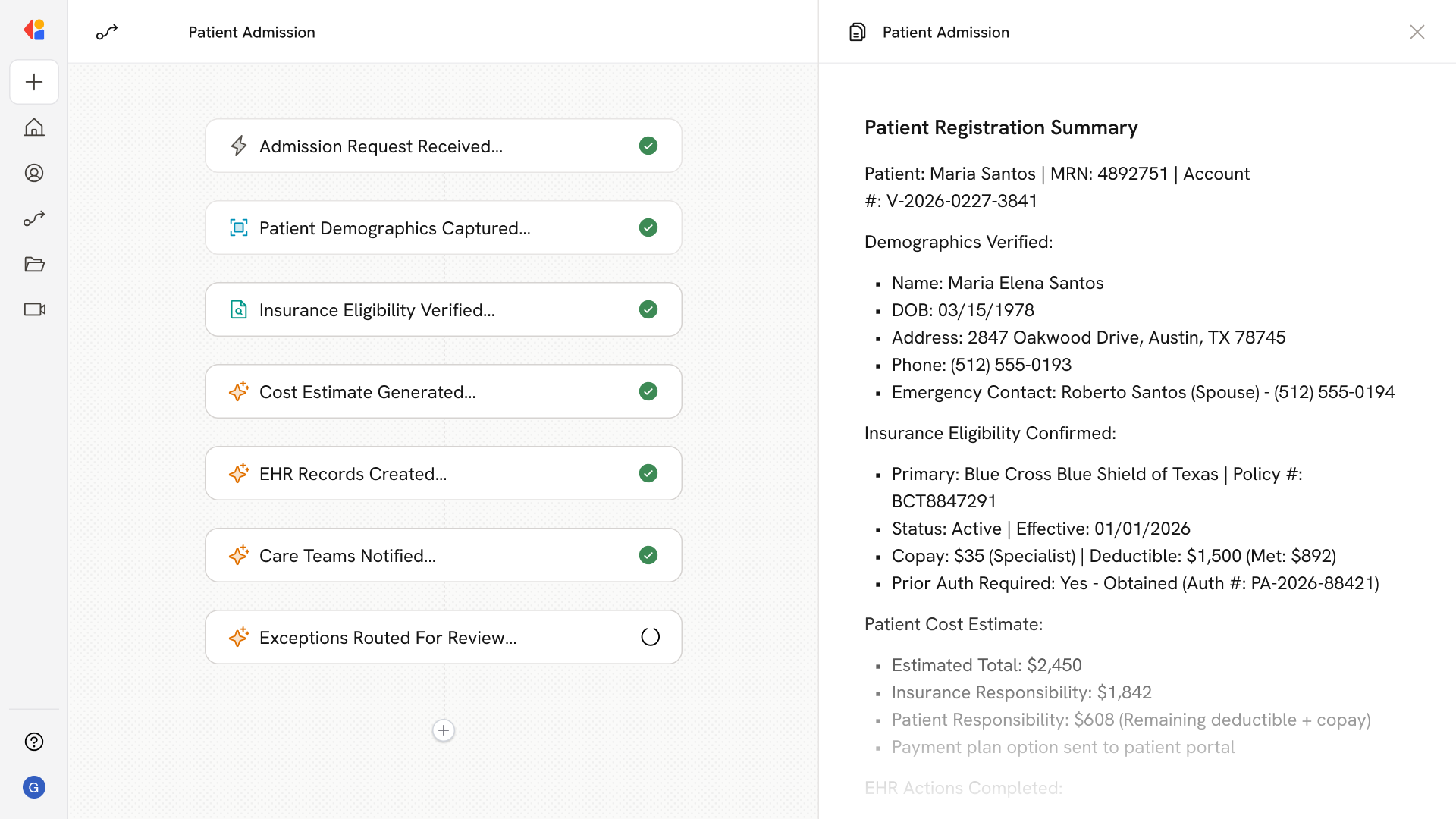Click the blue G account avatar
Image resolution: width=1456 pixels, height=819 pixels.
[34, 787]
